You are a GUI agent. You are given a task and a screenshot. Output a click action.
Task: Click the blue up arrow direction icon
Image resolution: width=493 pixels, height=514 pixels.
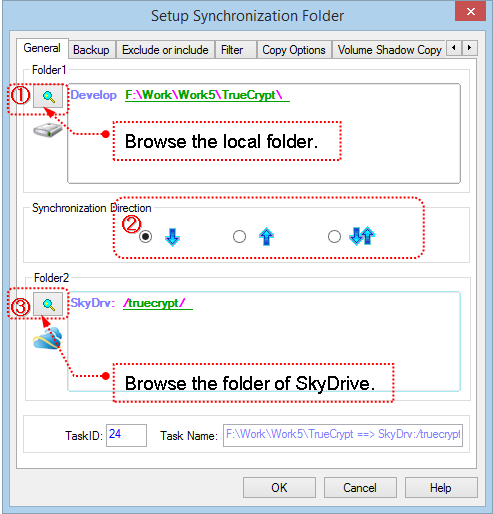[266, 237]
